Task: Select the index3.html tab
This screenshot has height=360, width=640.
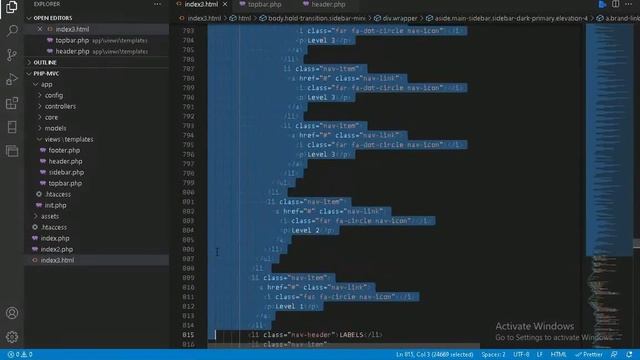Action: tap(201, 4)
